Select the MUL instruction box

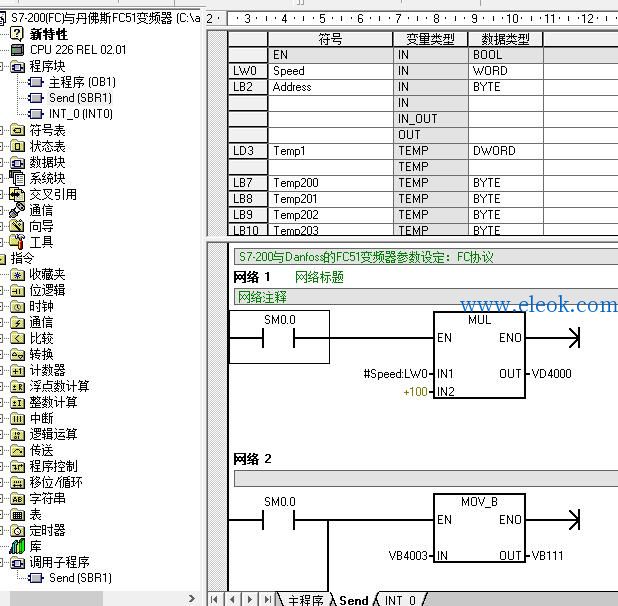click(x=479, y=355)
